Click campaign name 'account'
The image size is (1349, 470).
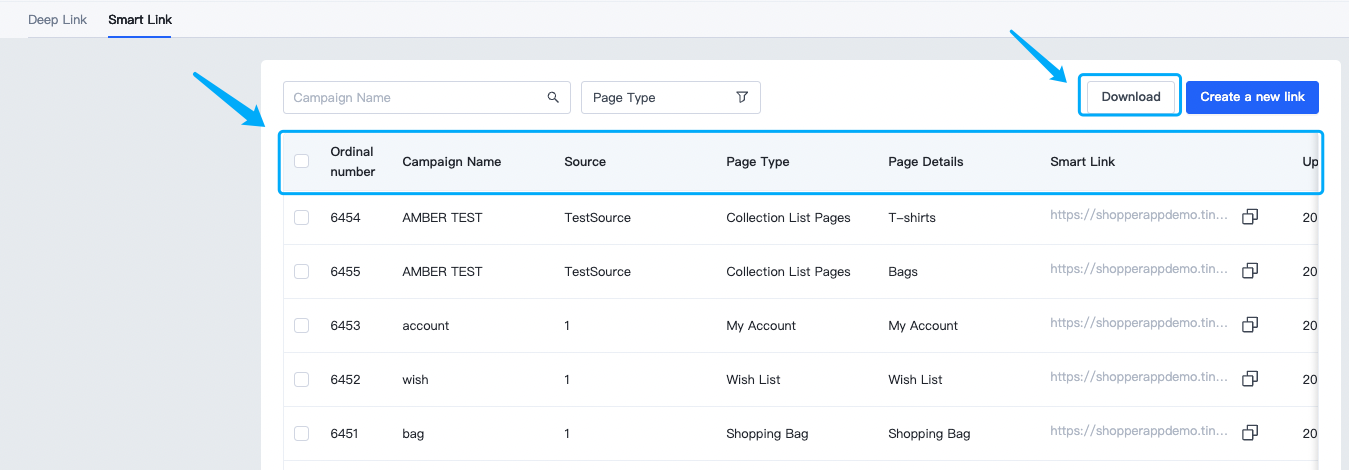[426, 325]
